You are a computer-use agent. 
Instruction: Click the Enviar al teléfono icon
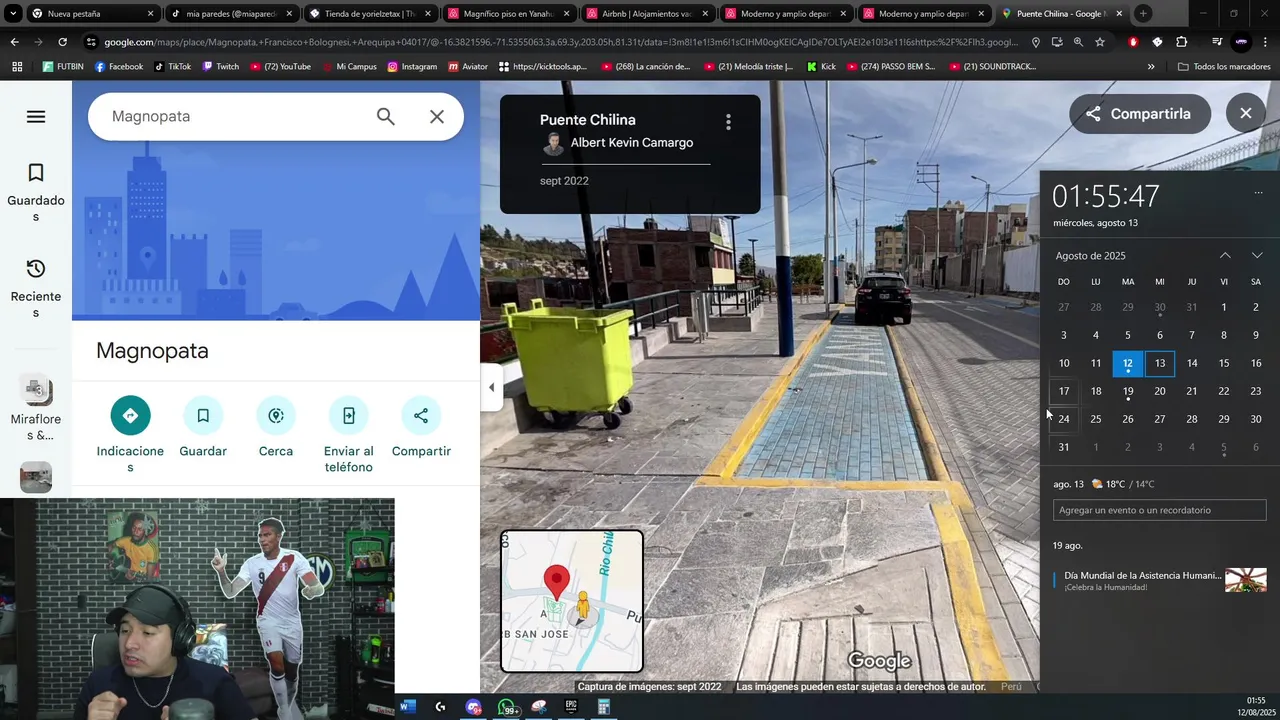pyautogui.click(x=348, y=415)
